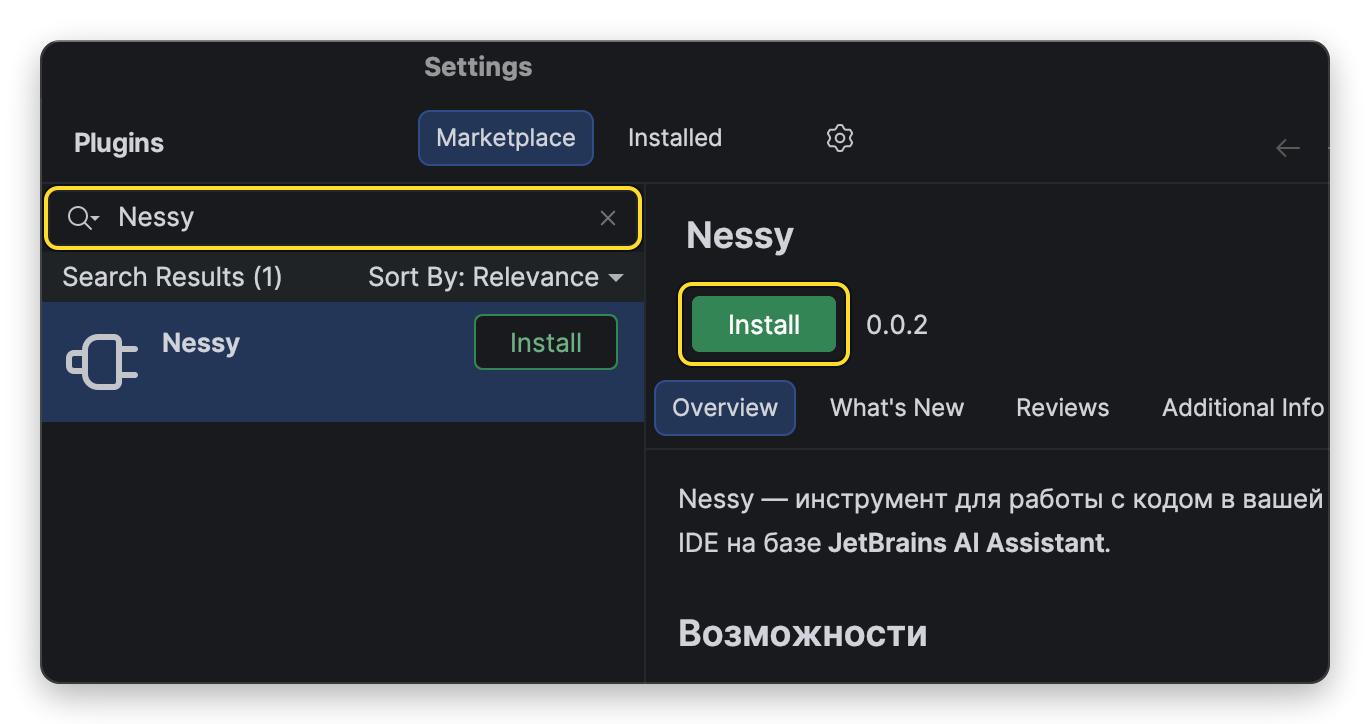This screenshot has width=1370, height=724.
Task: Switch to the Installed tab
Action: [675, 138]
